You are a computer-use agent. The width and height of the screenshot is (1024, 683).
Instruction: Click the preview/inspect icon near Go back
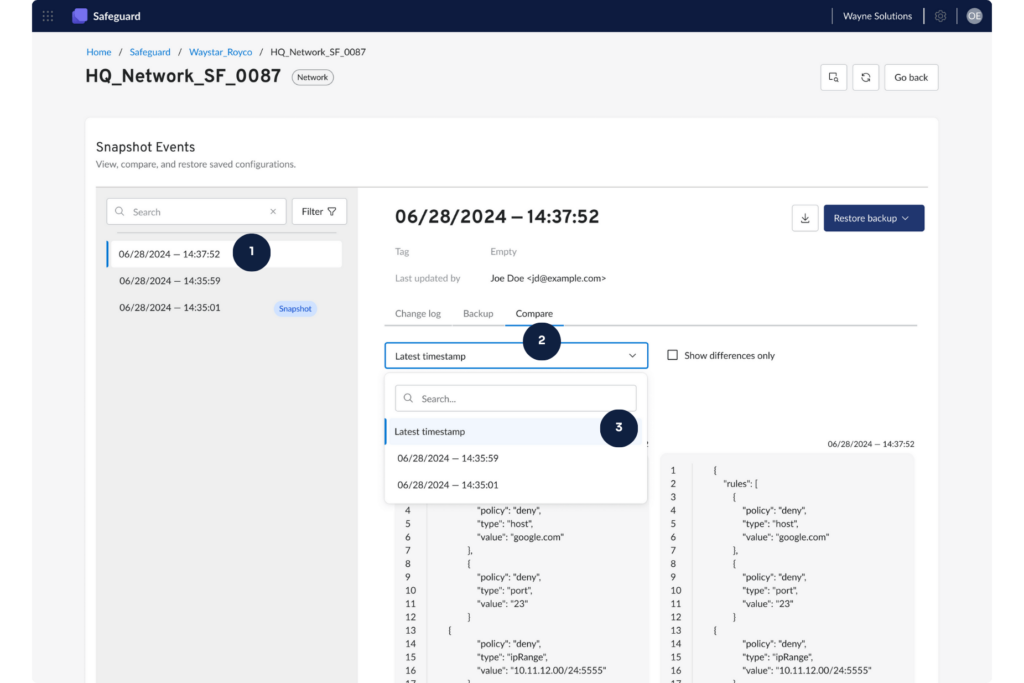click(x=833, y=77)
